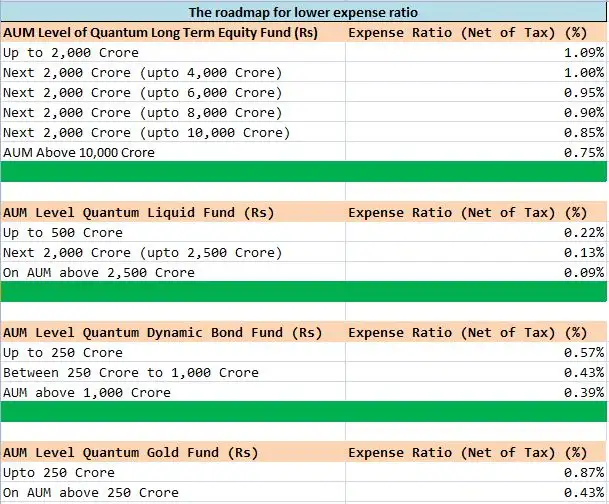Select 'Next 2,000 Crore (upto 4,000 Crore)' cell
The height and width of the screenshot is (504, 609).
(x=143, y=72)
